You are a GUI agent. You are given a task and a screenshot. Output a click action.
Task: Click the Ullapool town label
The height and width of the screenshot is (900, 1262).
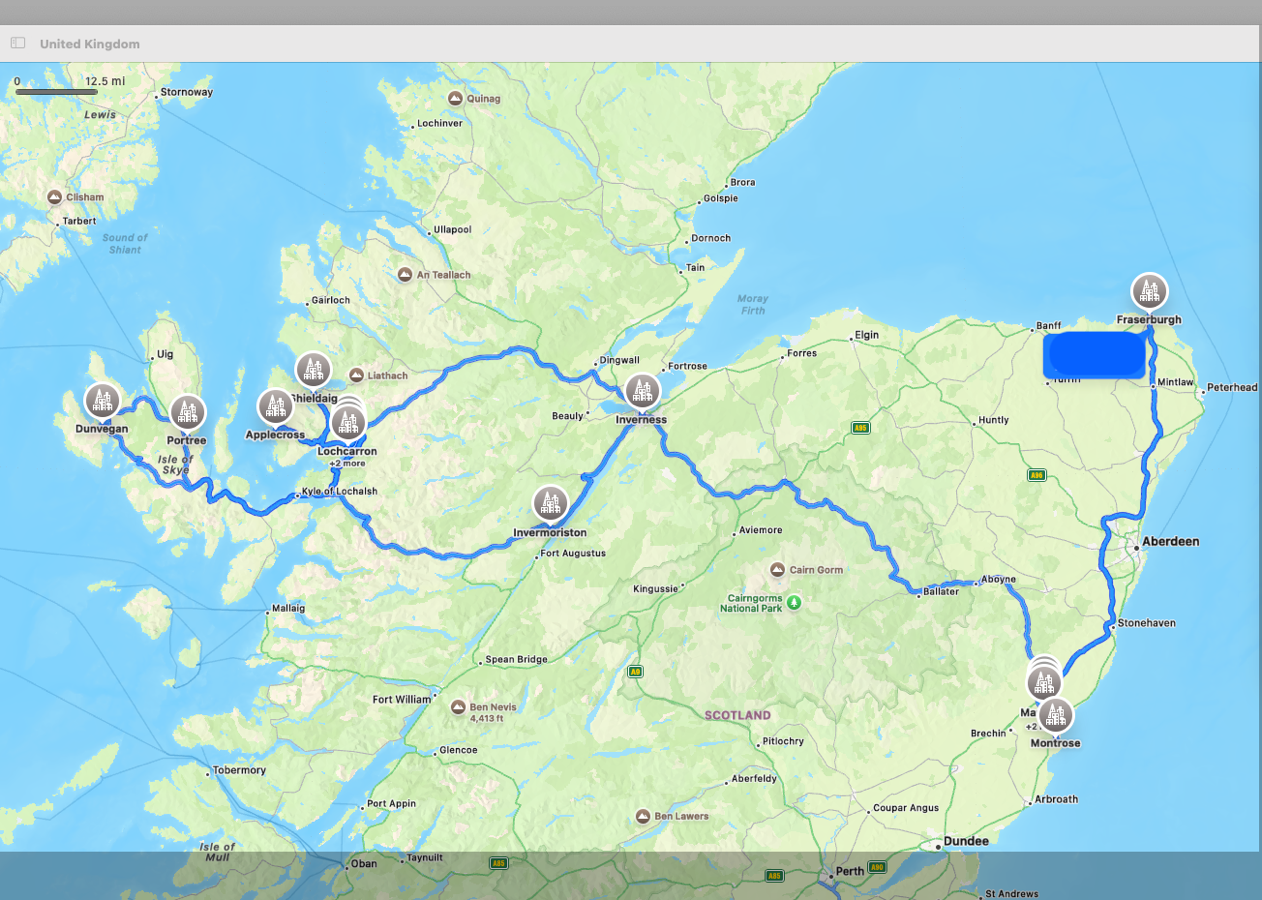point(452,230)
